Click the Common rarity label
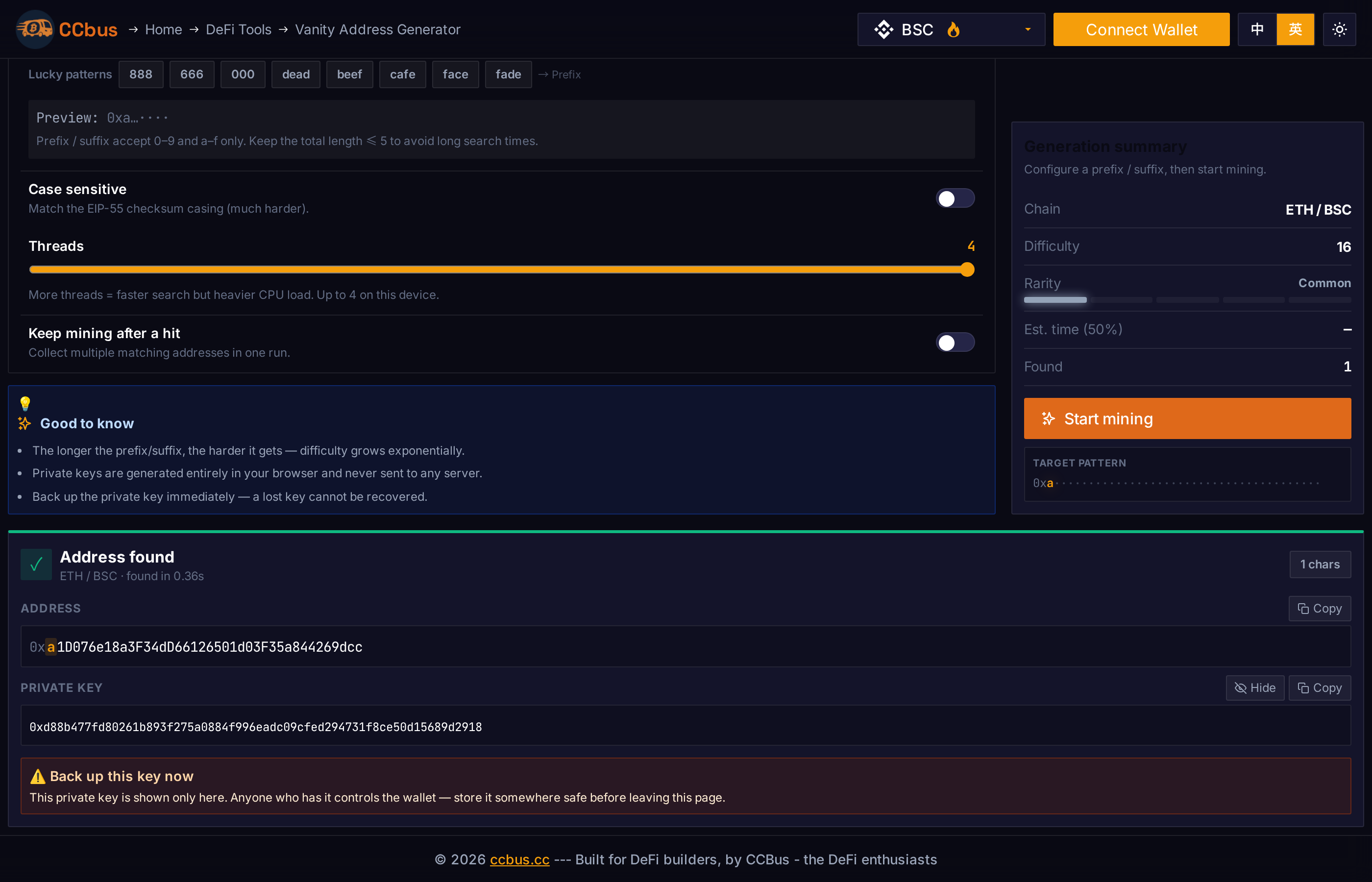The height and width of the screenshot is (882, 1372). (1324, 283)
